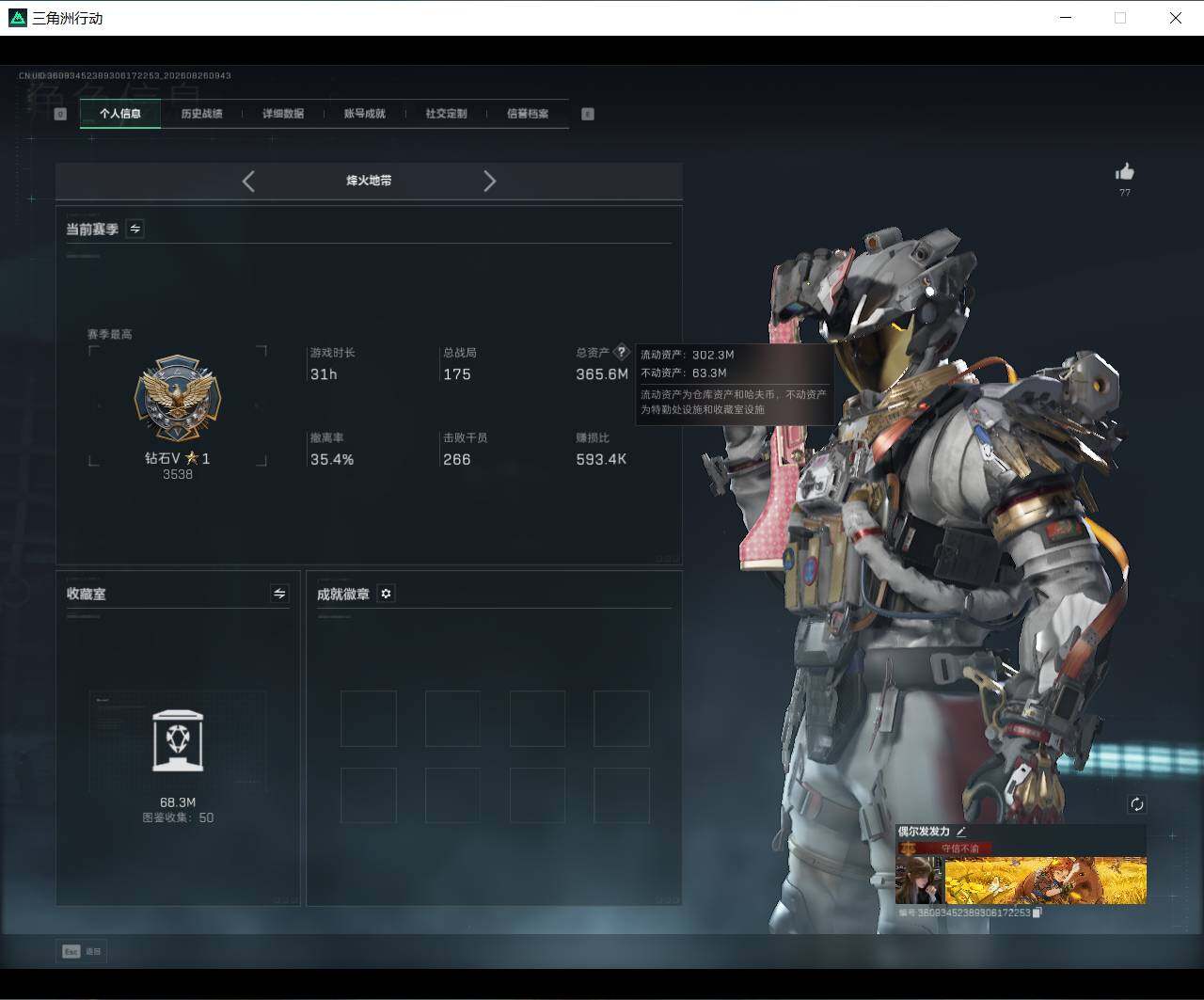Open the 历史战绩 tab
The height and width of the screenshot is (1000, 1204).
coord(201,114)
